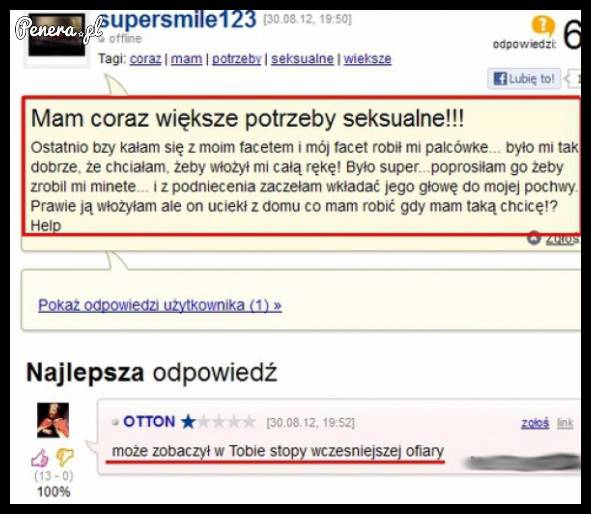This screenshot has height=514, width=591.
Task: Click 'link' permalink of OTTON's answer
Action: pos(565,423)
